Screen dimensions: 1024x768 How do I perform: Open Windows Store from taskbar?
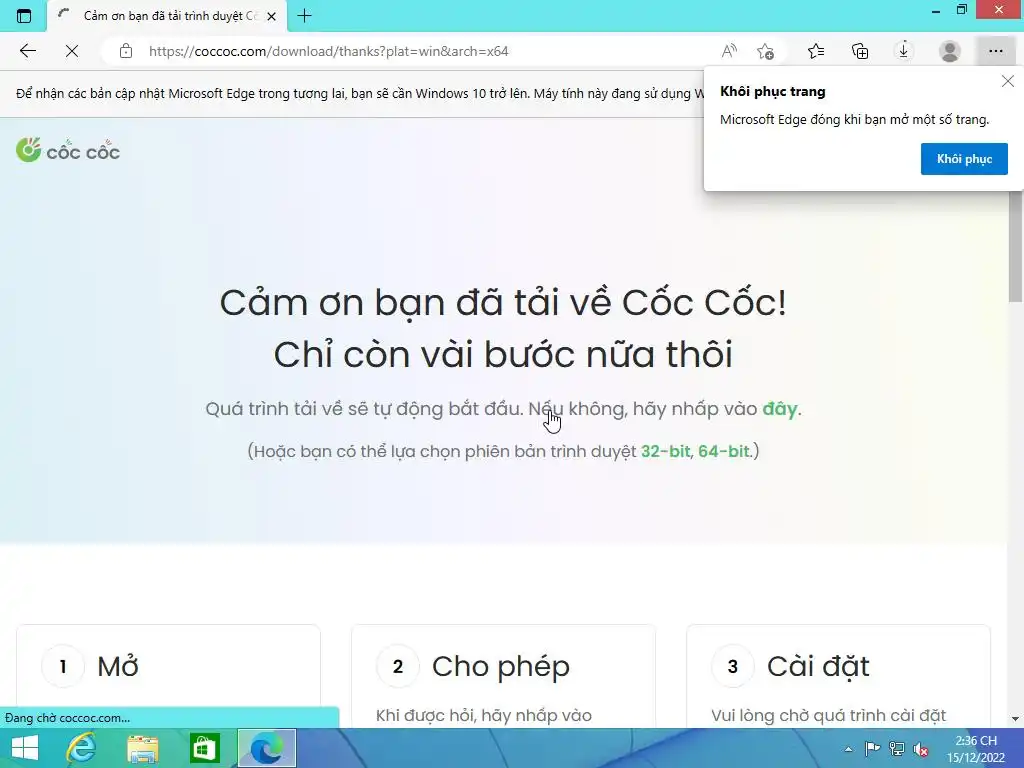point(204,748)
